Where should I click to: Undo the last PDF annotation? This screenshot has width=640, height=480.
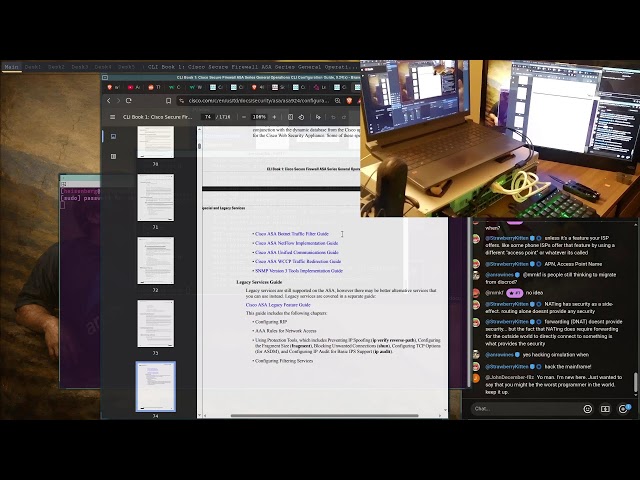tap(333, 117)
